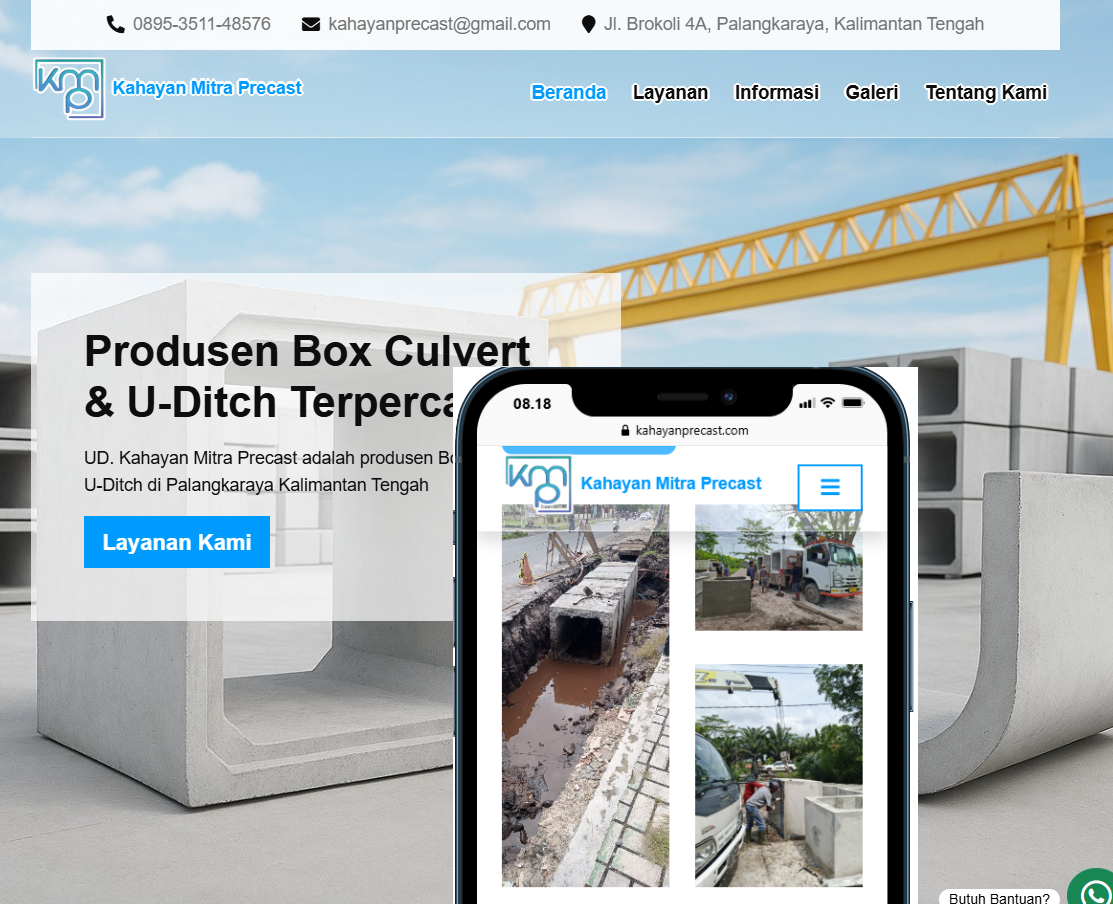Viewport: 1113px width, 904px height.
Task: Click the envelope icon next to the email
Action: coord(311,23)
